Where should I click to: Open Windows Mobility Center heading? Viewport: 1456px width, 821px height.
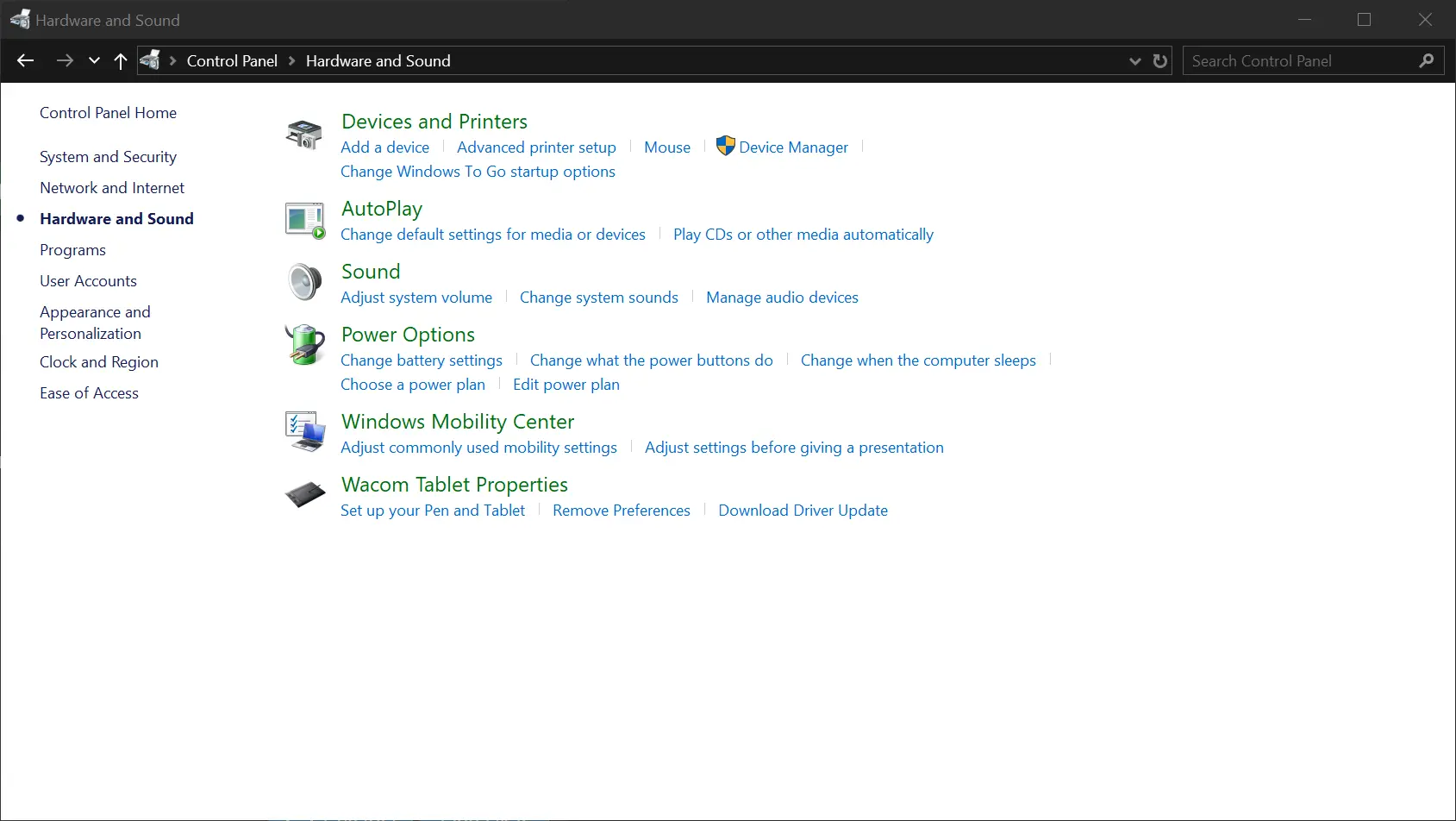458,422
